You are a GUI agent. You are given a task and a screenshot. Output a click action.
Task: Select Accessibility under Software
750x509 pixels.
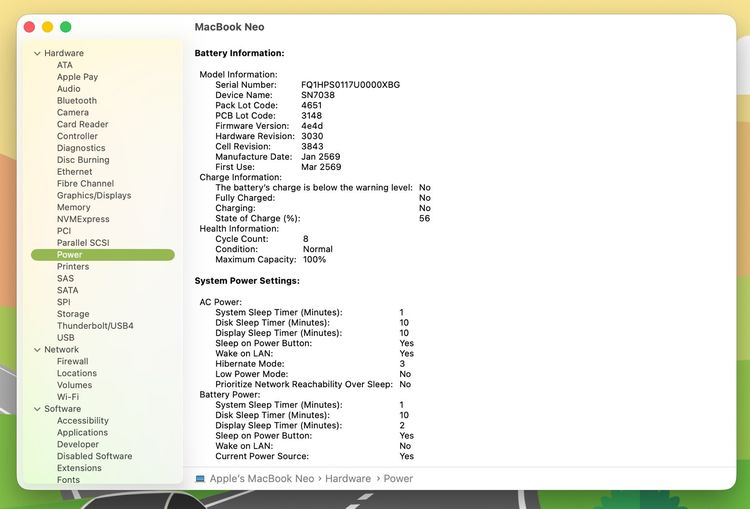[x=82, y=421]
